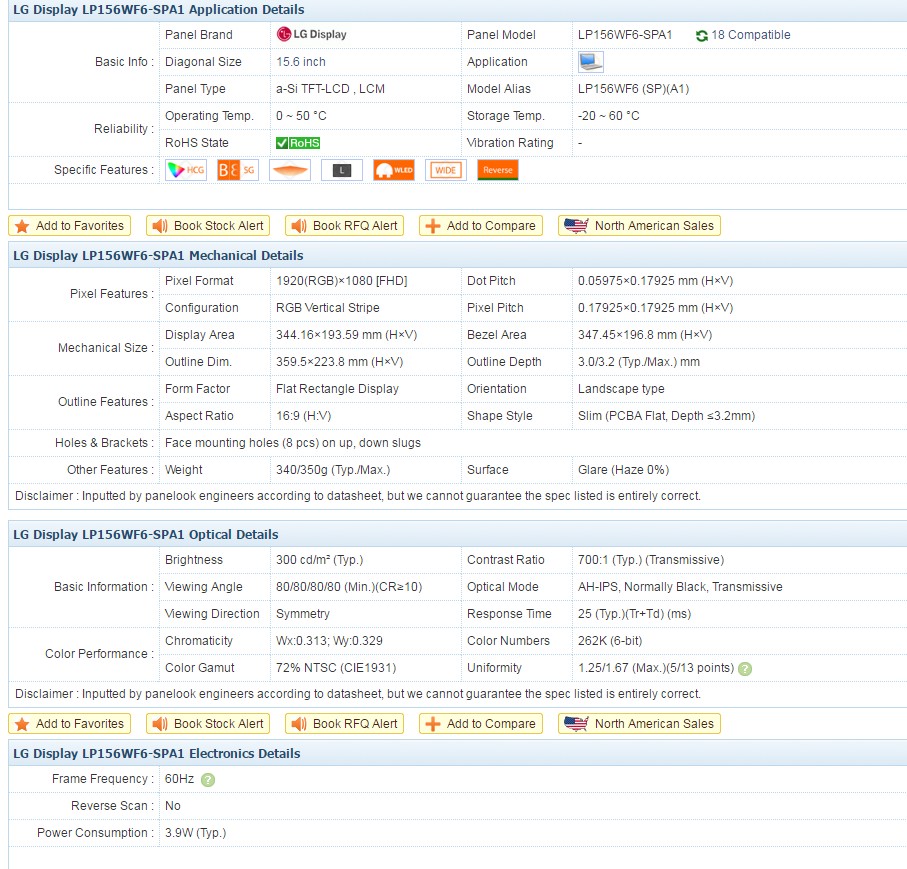
Task: Add to Compare under Application Details
Action: tap(481, 226)
